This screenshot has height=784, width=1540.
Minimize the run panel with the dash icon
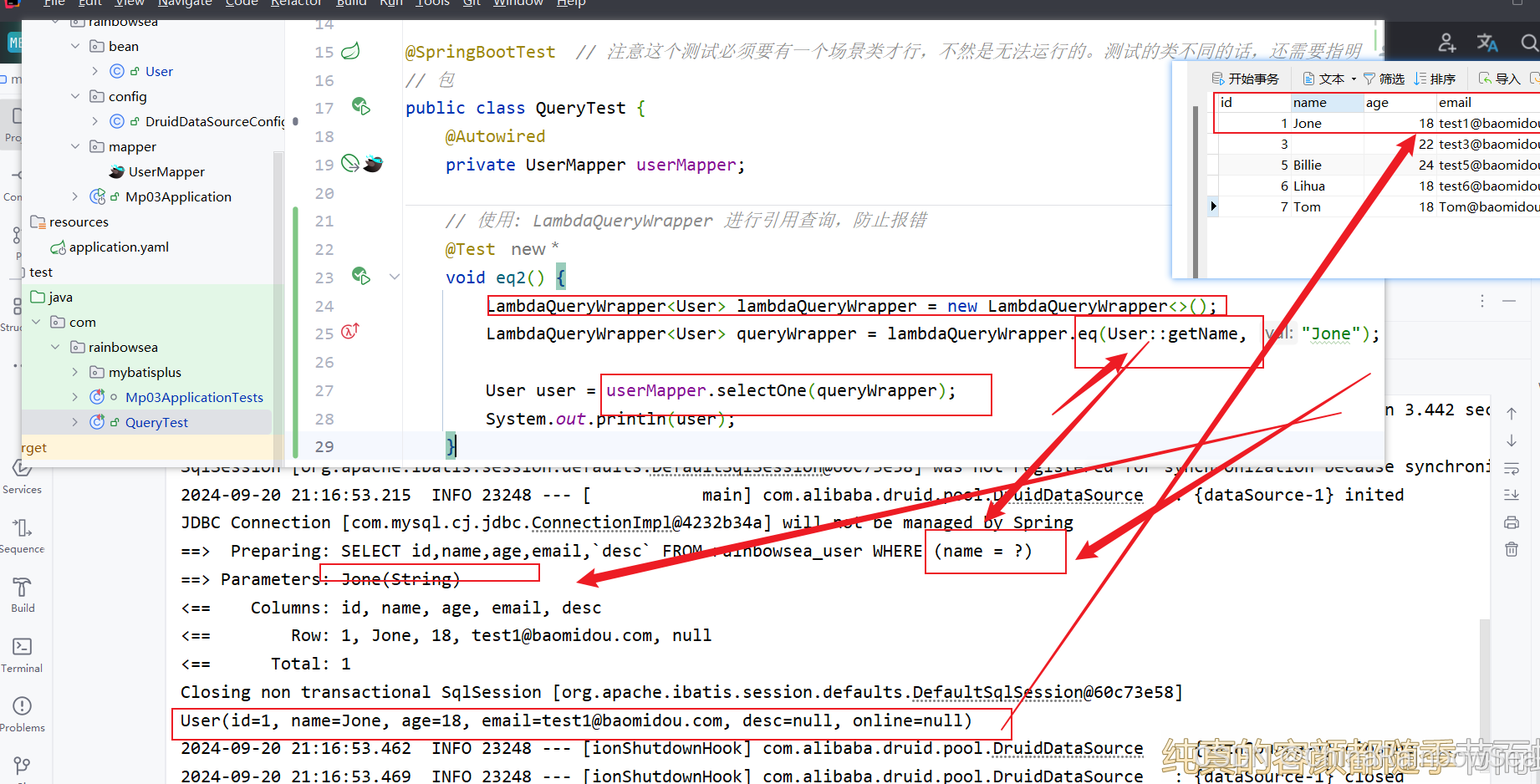(1509, 300)
